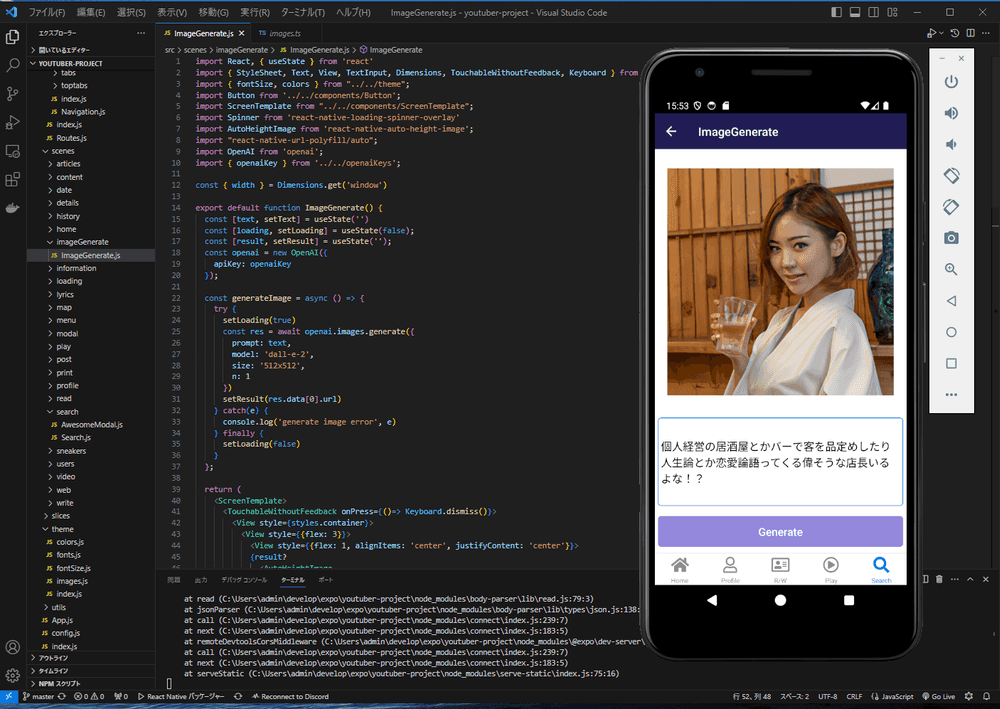Open Run and Debug view
Image resolution: width=1000 pixels, height=709 pixels.
(12, 122)
